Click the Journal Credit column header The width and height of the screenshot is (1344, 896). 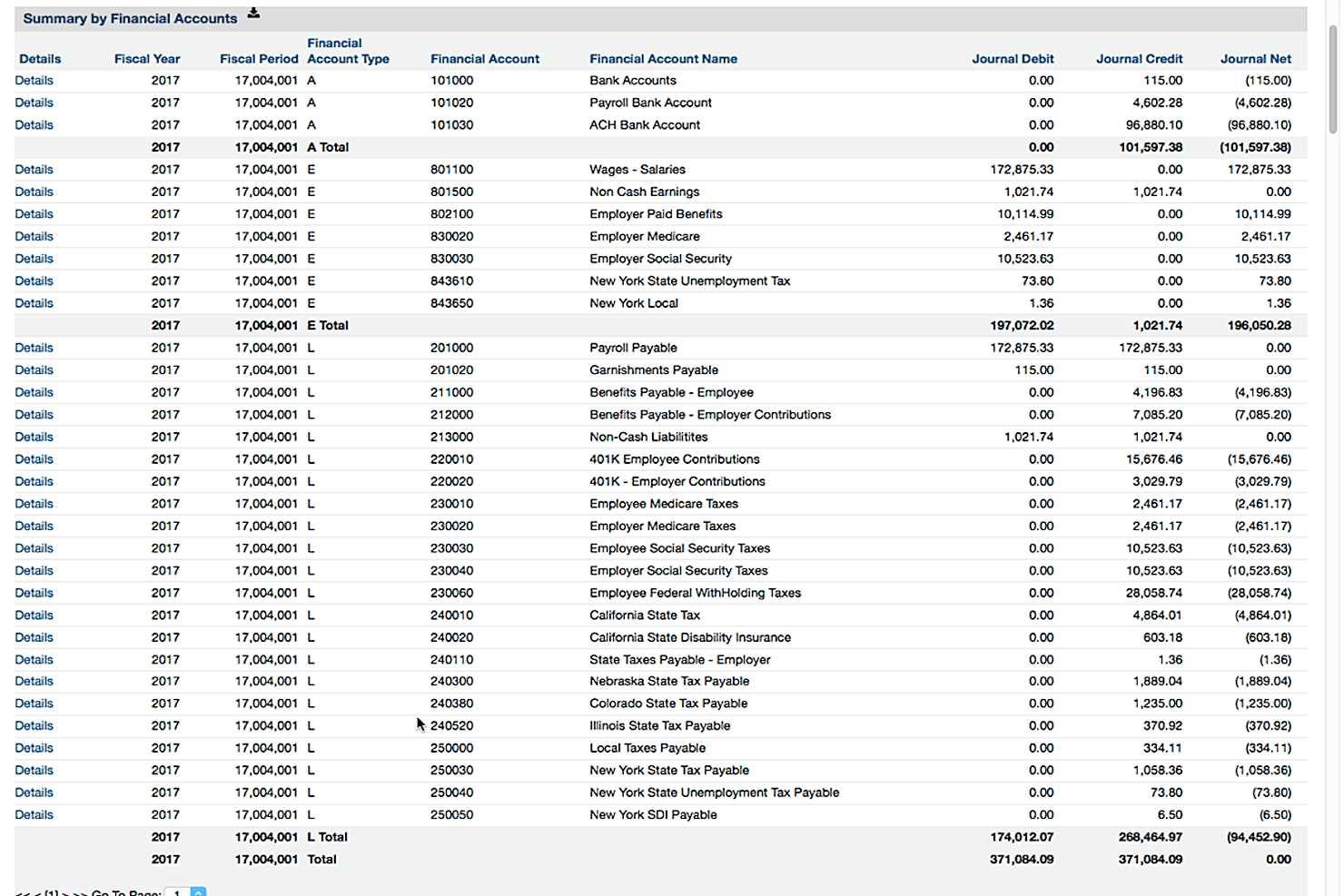point(1139,59)
